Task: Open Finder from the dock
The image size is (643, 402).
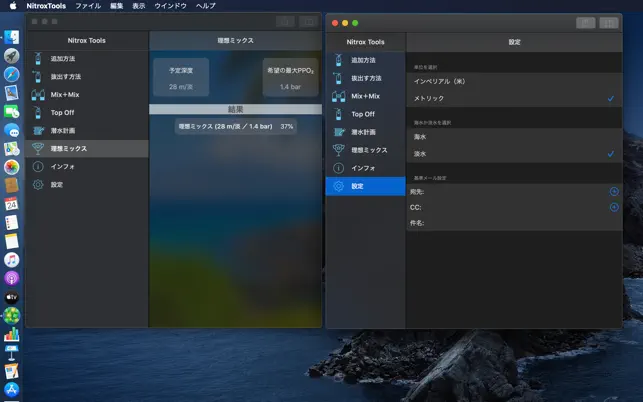Action: 11,37
